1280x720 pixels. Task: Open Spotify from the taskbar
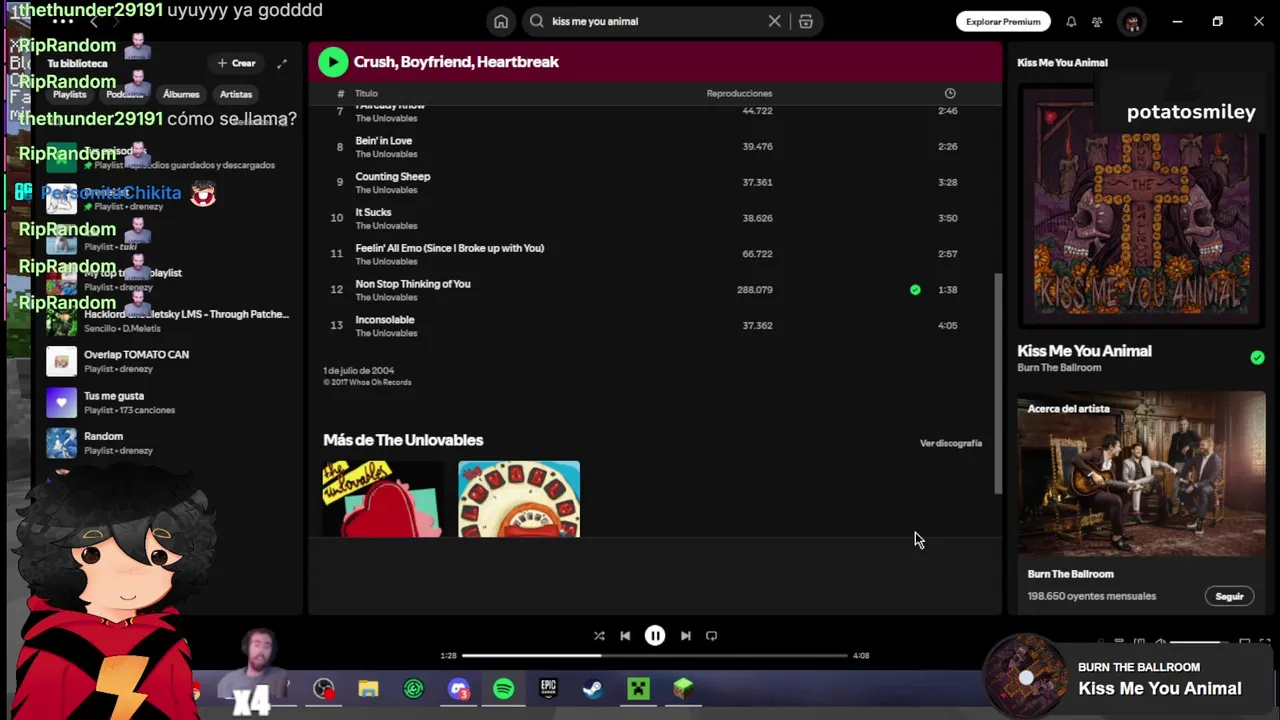click(x=504, y=689)
